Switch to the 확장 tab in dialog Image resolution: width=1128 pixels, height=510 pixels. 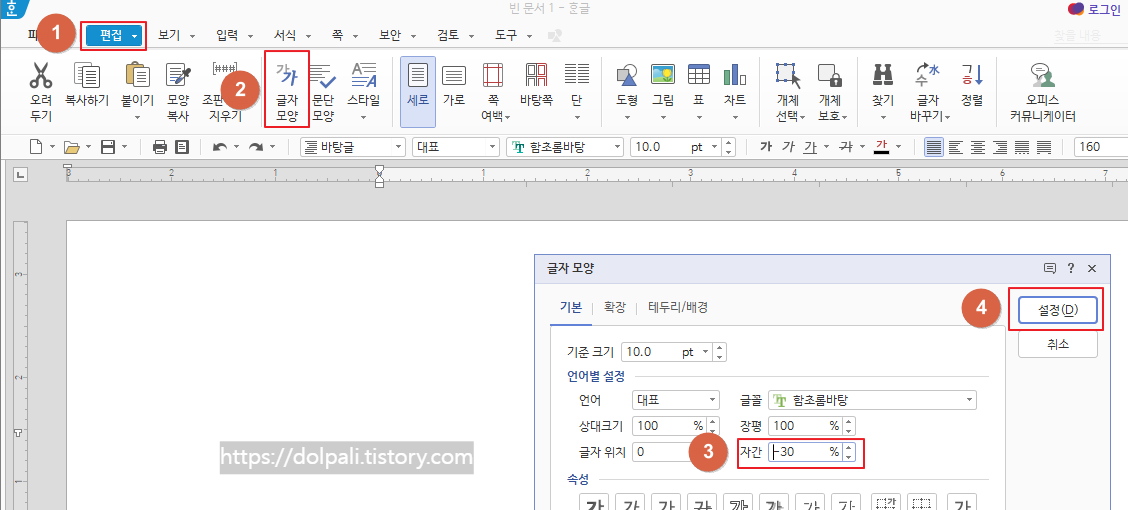pos(615,307)
